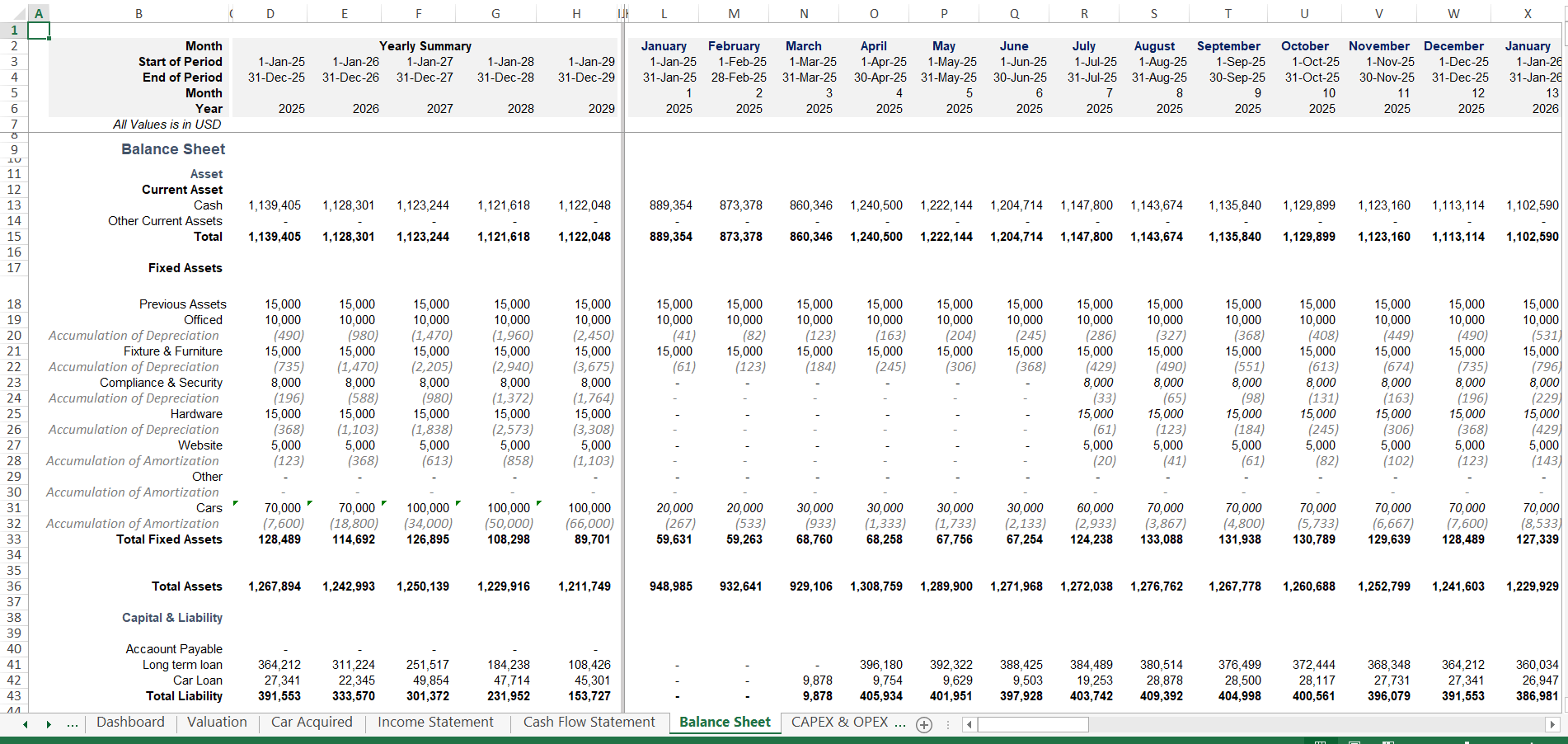Select the Long term loan label

click(x=182, y=665)
